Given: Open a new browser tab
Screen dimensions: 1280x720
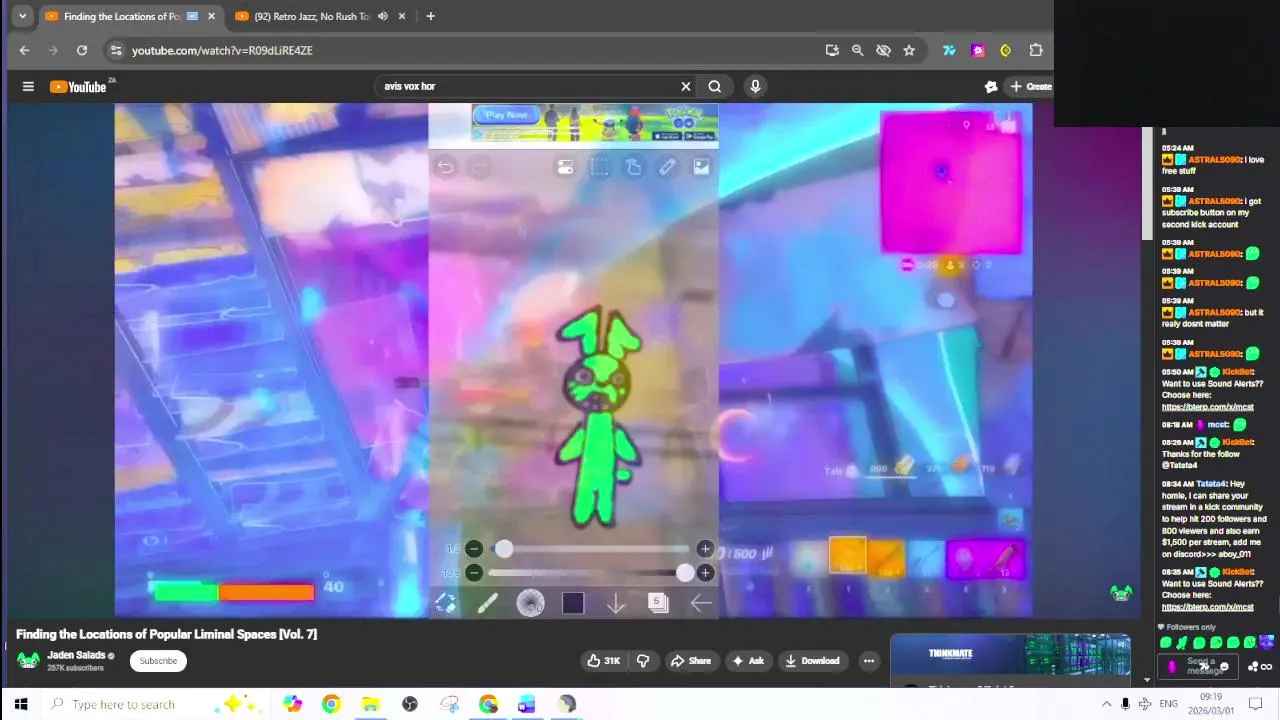Looking at the screenshot, I should pyautogui.click(x=430, y=16).
